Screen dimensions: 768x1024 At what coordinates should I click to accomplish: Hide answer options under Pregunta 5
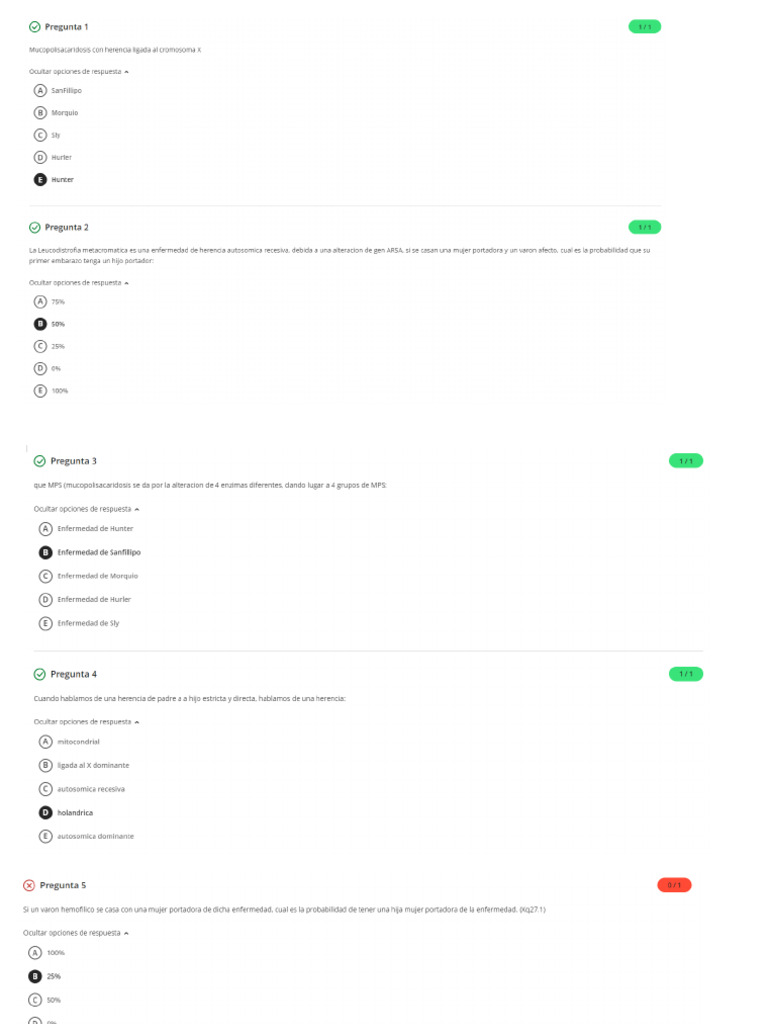tap(75, 932)
